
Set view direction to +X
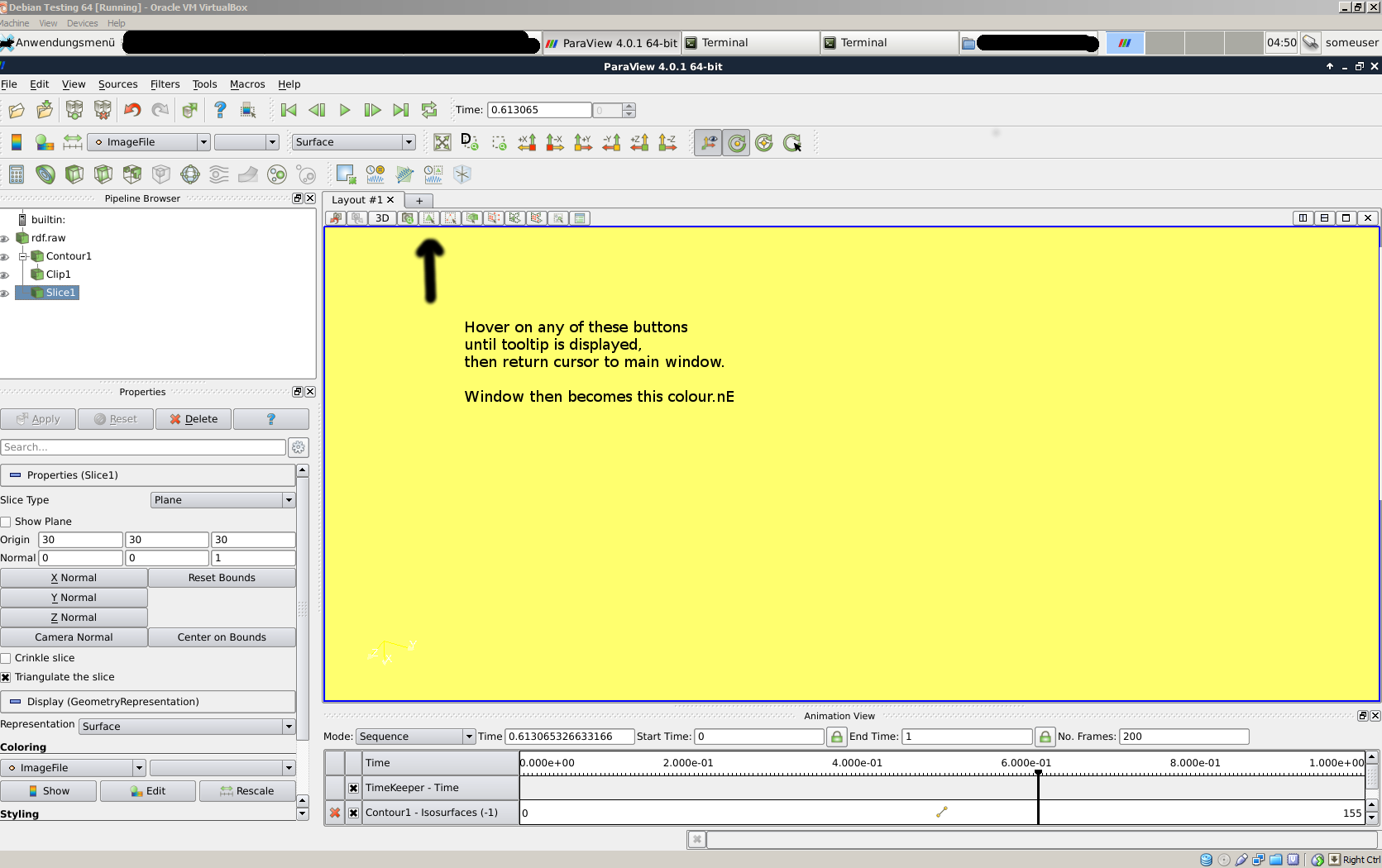click(527, 142)
